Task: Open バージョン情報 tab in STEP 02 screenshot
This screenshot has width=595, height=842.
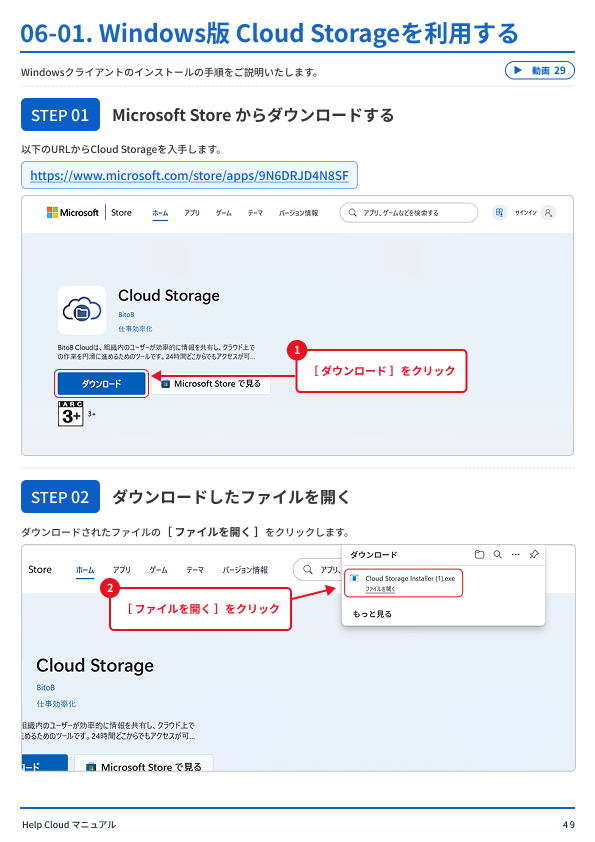Action: (245, 570)
